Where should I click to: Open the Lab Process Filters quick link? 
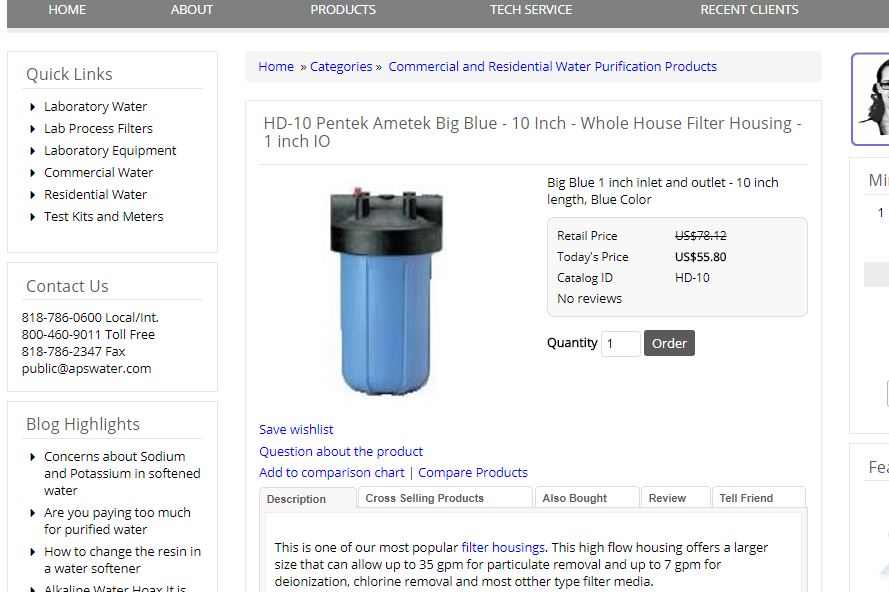point(99,129)
